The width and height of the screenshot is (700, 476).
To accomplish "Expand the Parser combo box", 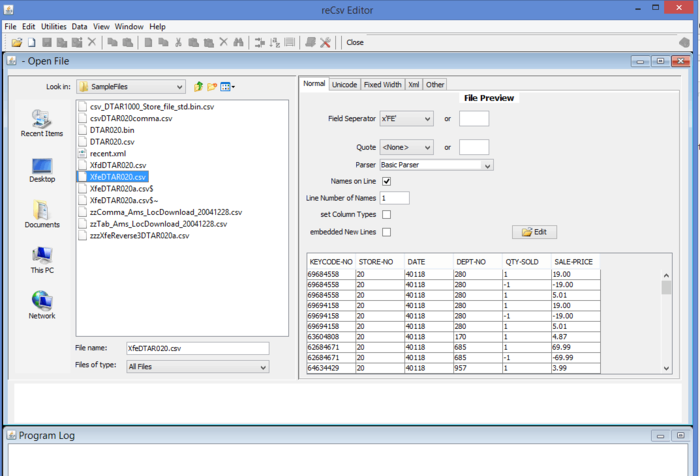I will 488,165.
